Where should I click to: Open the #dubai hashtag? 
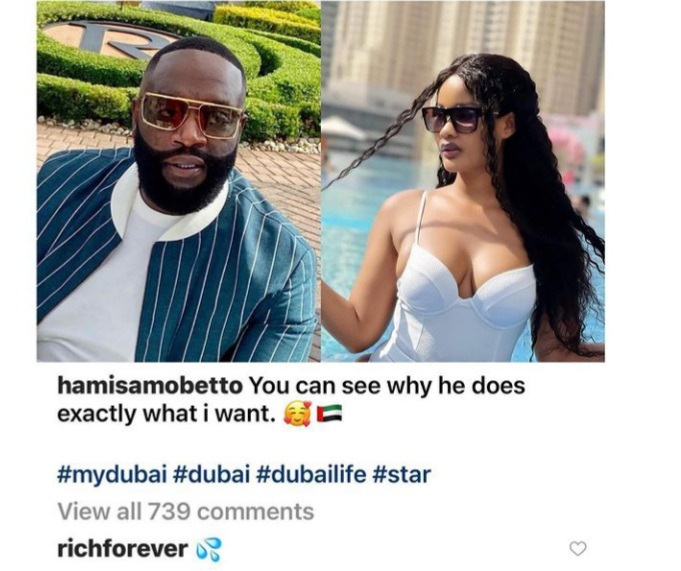[x=213, y=474]
